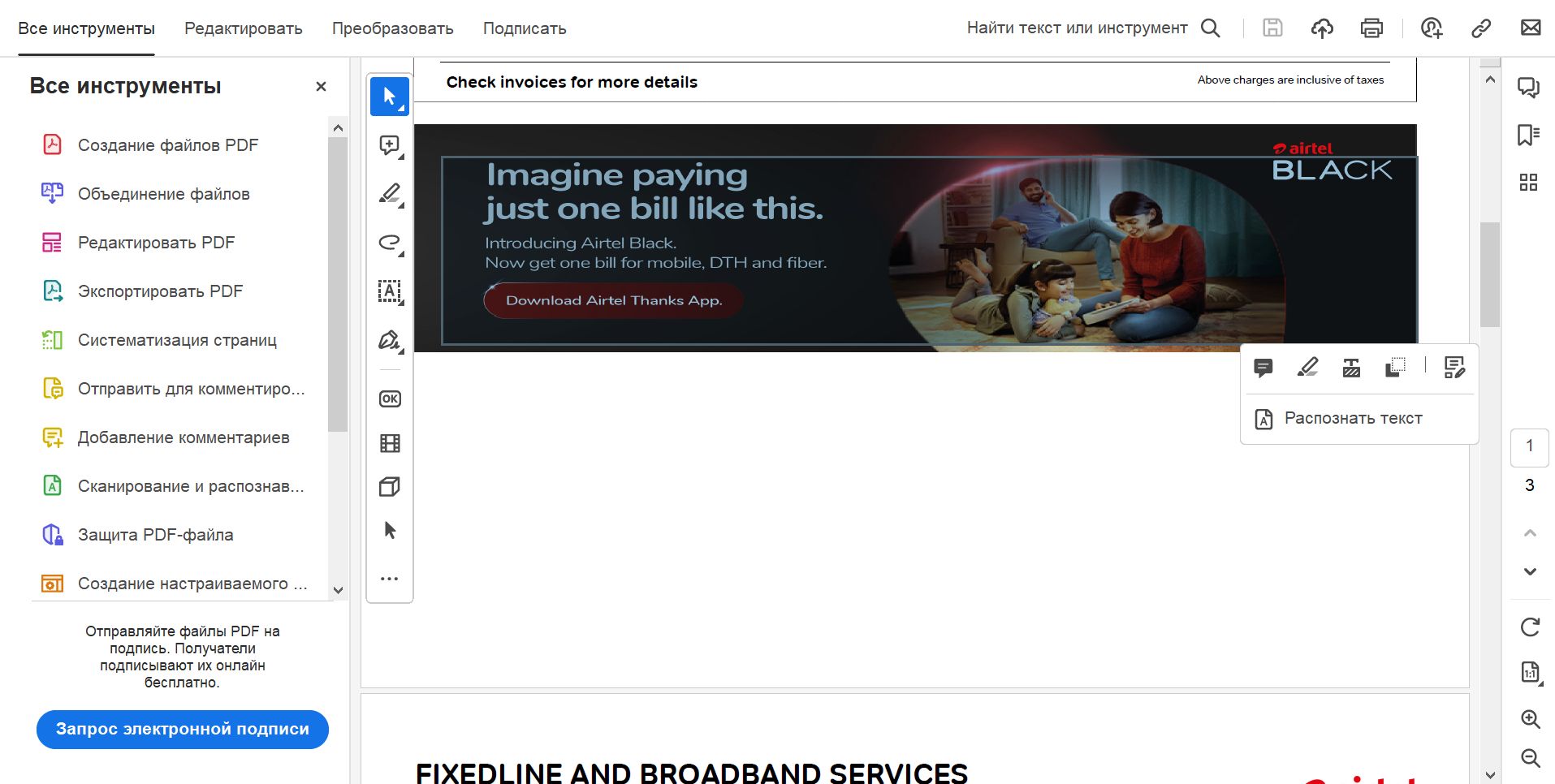
Task: Go to next page with down chevron
Action: (1530, 571)
